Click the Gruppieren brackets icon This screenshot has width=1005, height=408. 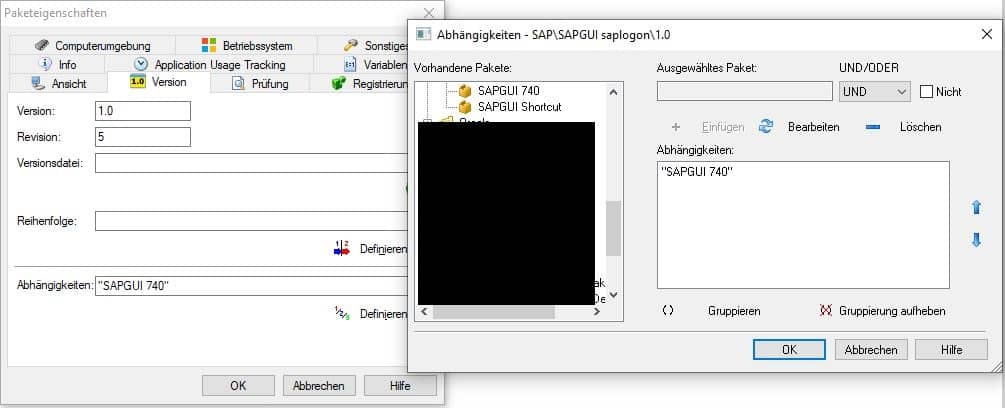point(668,311)
